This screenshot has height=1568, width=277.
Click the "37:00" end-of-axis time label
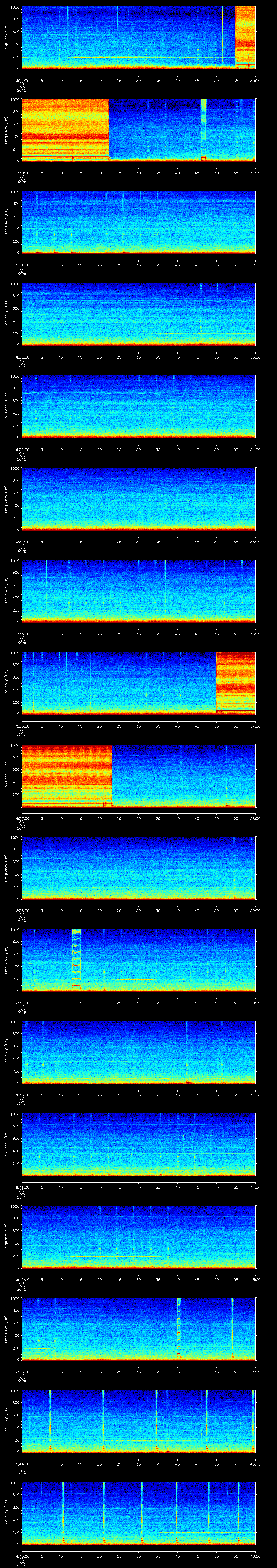(x=255, y=726)
